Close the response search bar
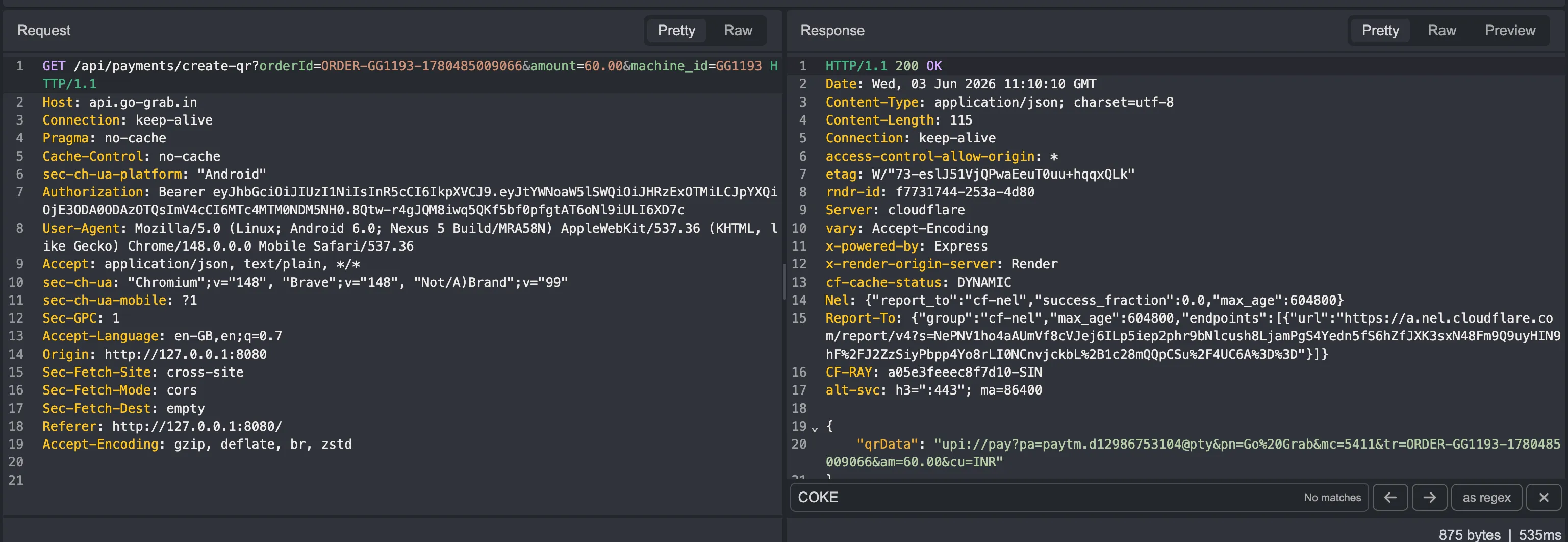This screenshot has height=542, width=1568. pyautogui.click(x=1544, y=498)
